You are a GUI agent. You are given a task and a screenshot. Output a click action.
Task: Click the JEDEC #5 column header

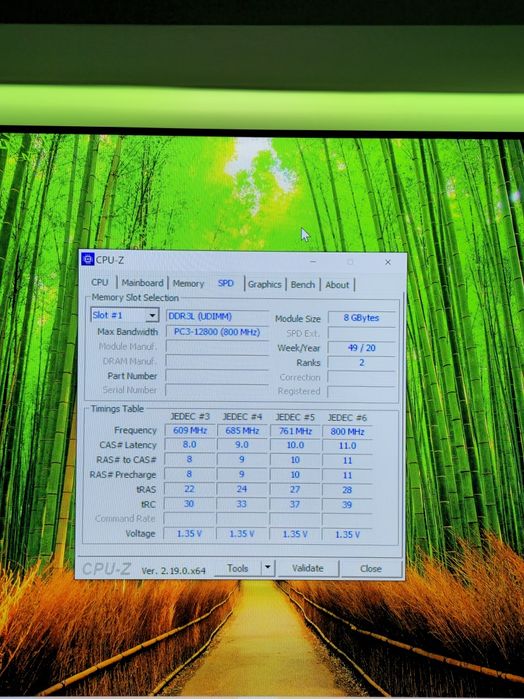(x=295, y=417)
